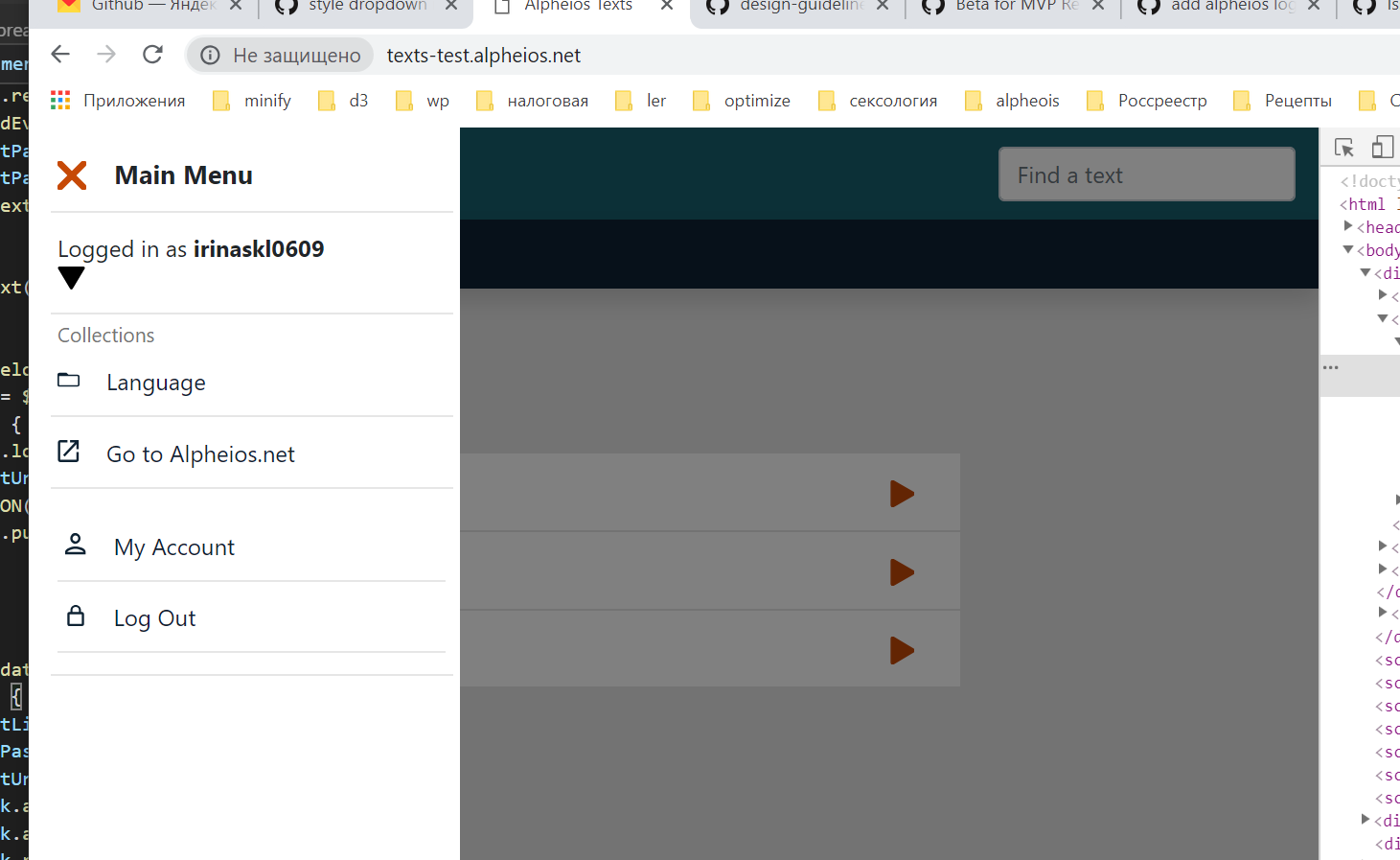Image resolution: width=1400 pixels, height=860 pixels.
Task: Click the Find a text search field
Action: coord(1146,174)
